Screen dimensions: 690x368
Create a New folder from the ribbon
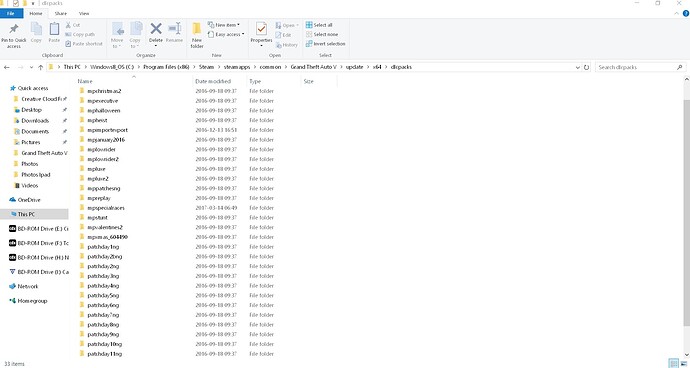(197, 35)
